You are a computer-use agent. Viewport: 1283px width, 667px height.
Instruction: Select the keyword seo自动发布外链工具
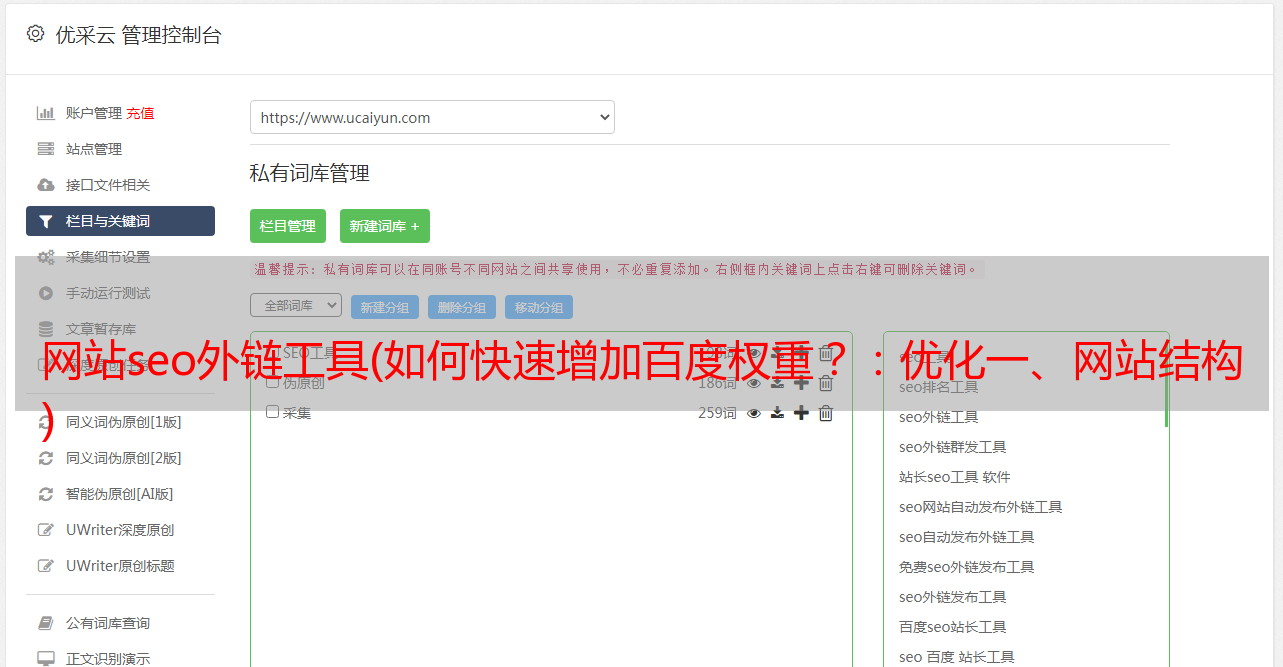click(967, 537)
